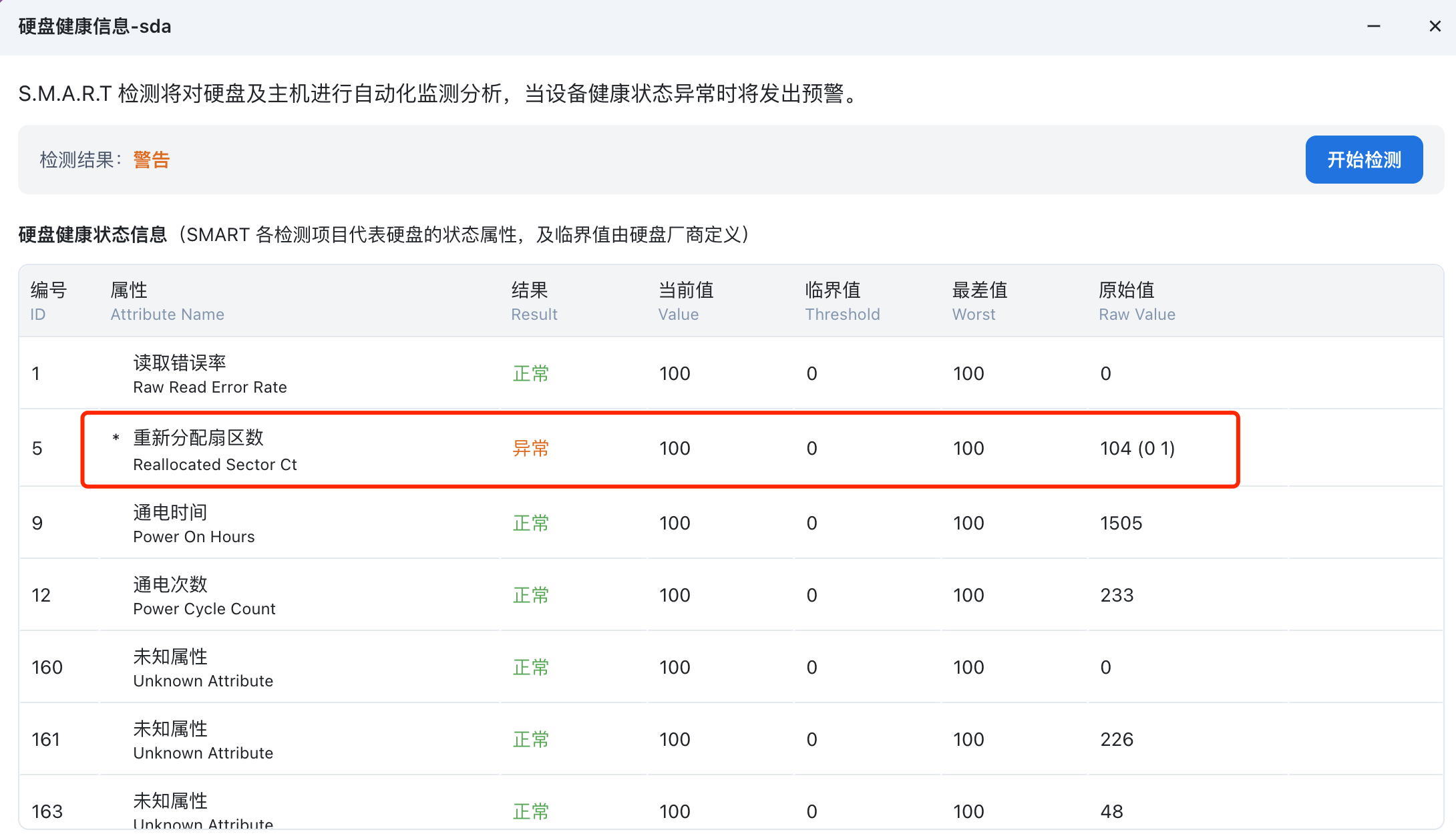
Task: Click the 正常 result for Power Cycle Count
Action: [531, 595]
